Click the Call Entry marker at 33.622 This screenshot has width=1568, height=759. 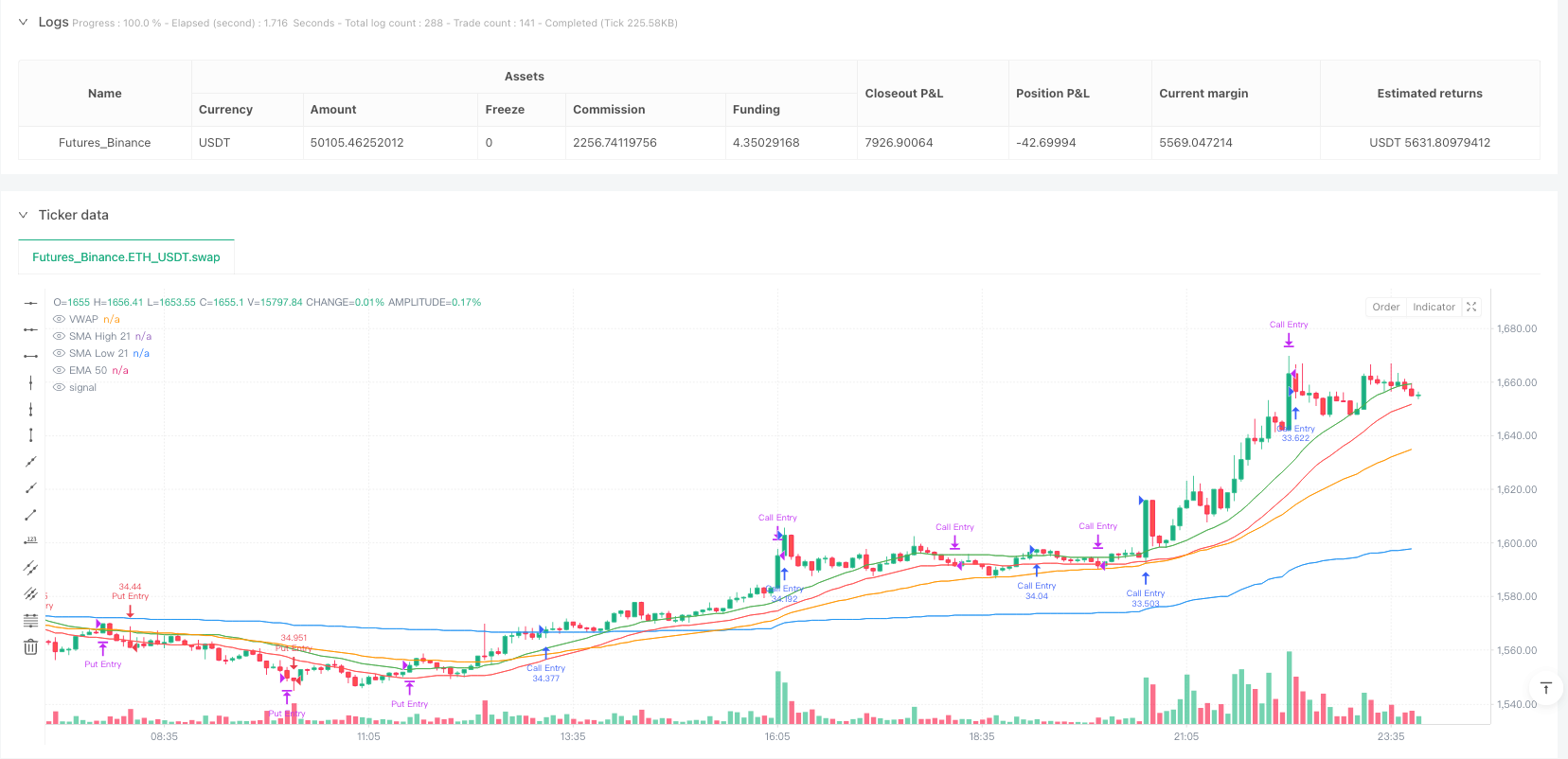[x=1295, y=432]
